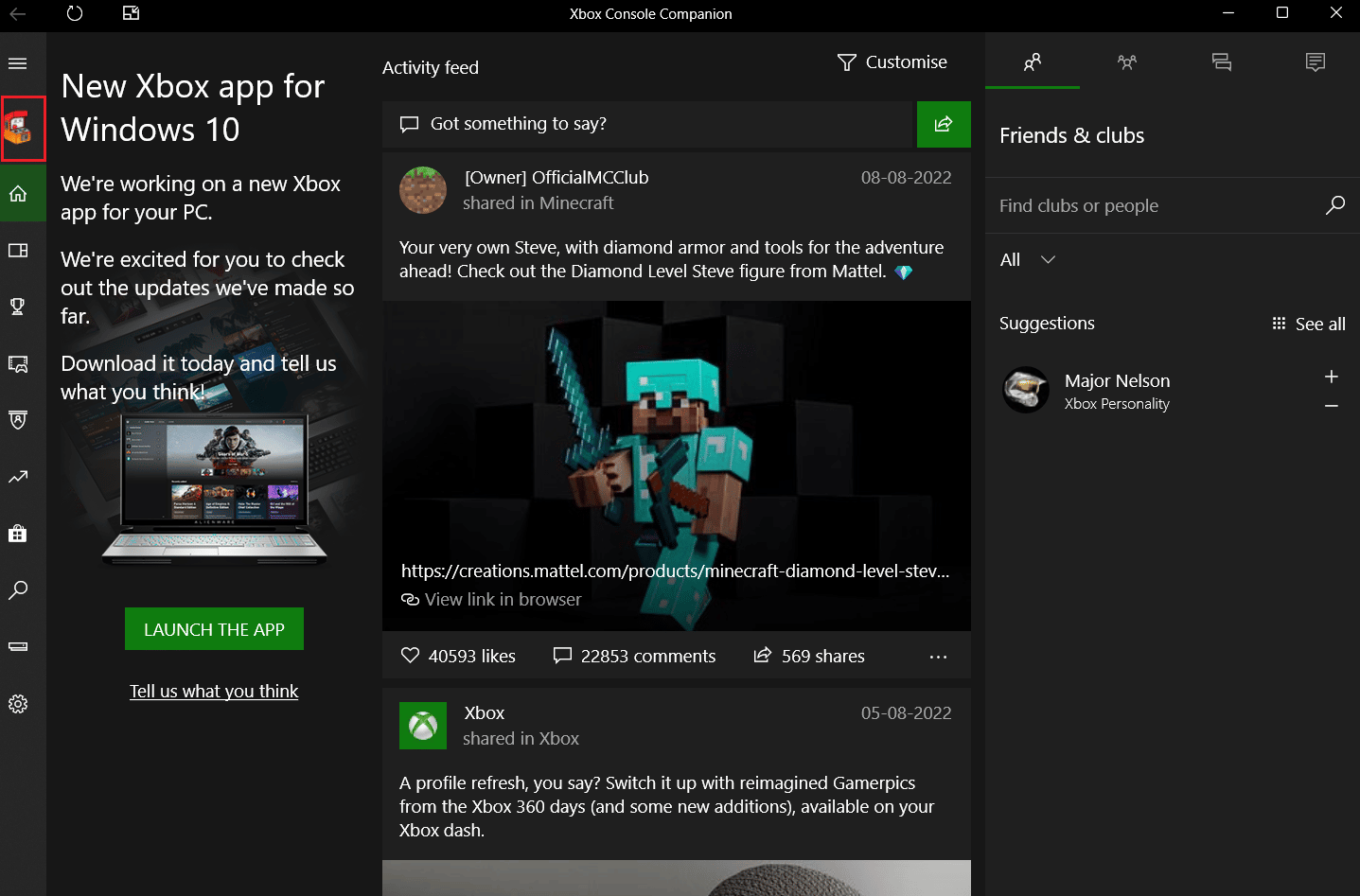Open Clubs shield icon in sidebar
This screenshot has width=1360, height=896.
point(18,420)
